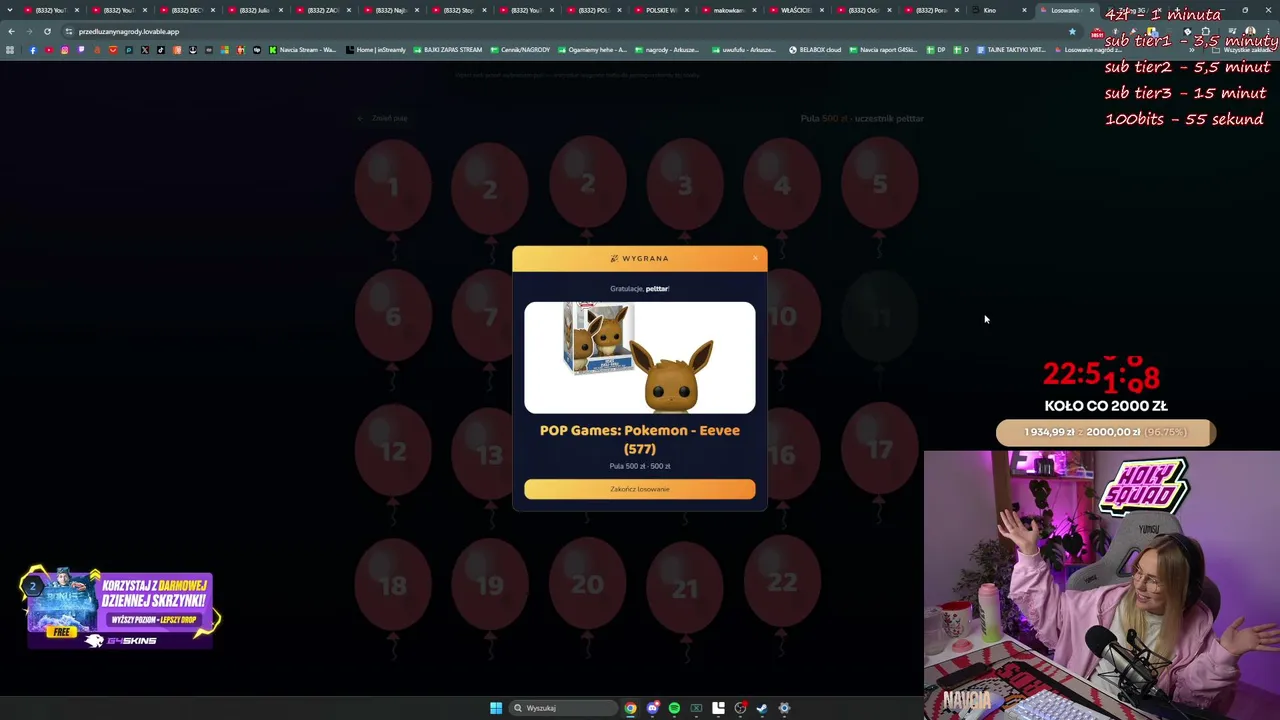Close the active 'Losowanie' tab
The image size is (1280, 720).
coord(1092,10)
